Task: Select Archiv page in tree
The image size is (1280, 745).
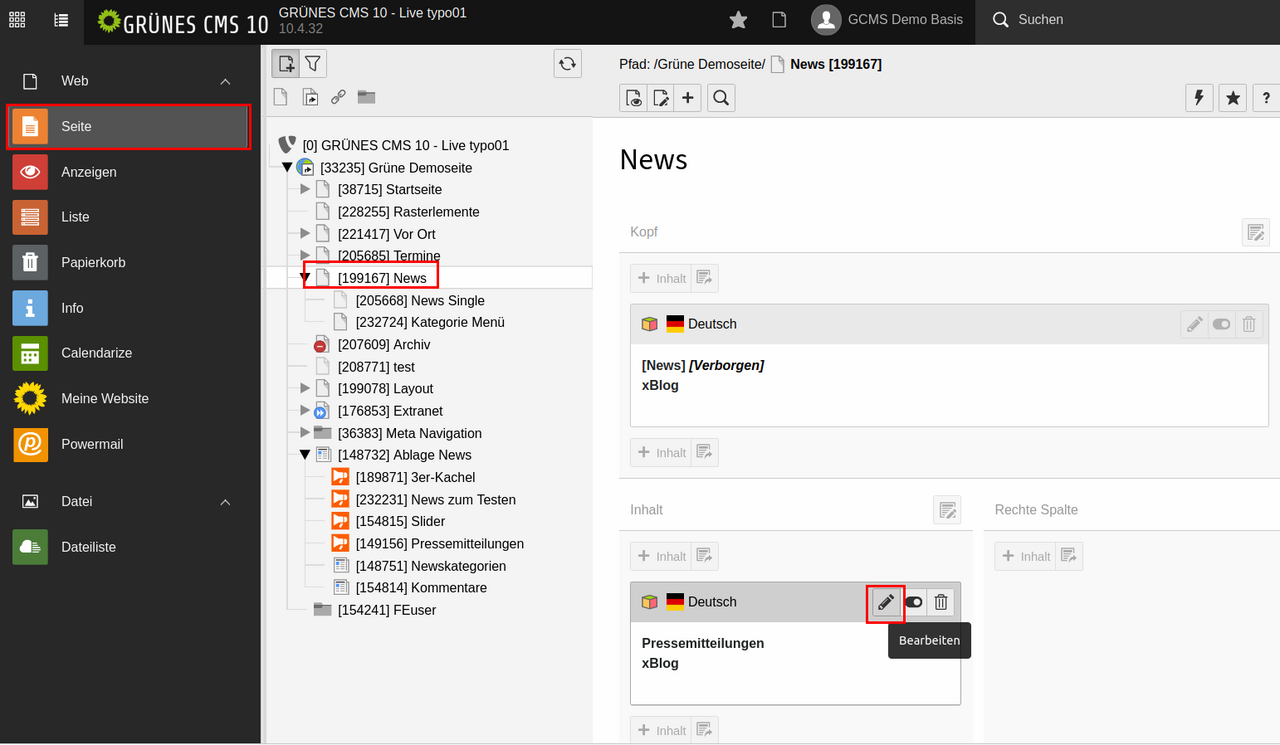Action: [x=383, y=344]
